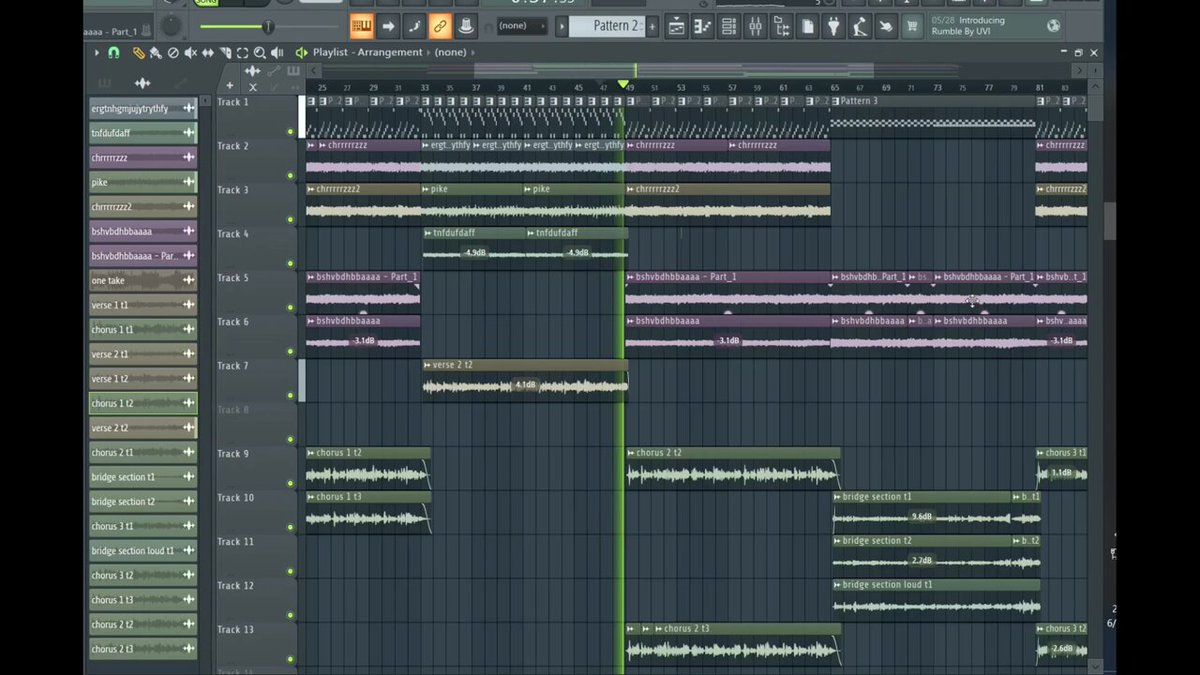Select 'bridge section loud t1' in picker
The image size is (1200, 675).
pyautogui.click(x=143, y=551)
